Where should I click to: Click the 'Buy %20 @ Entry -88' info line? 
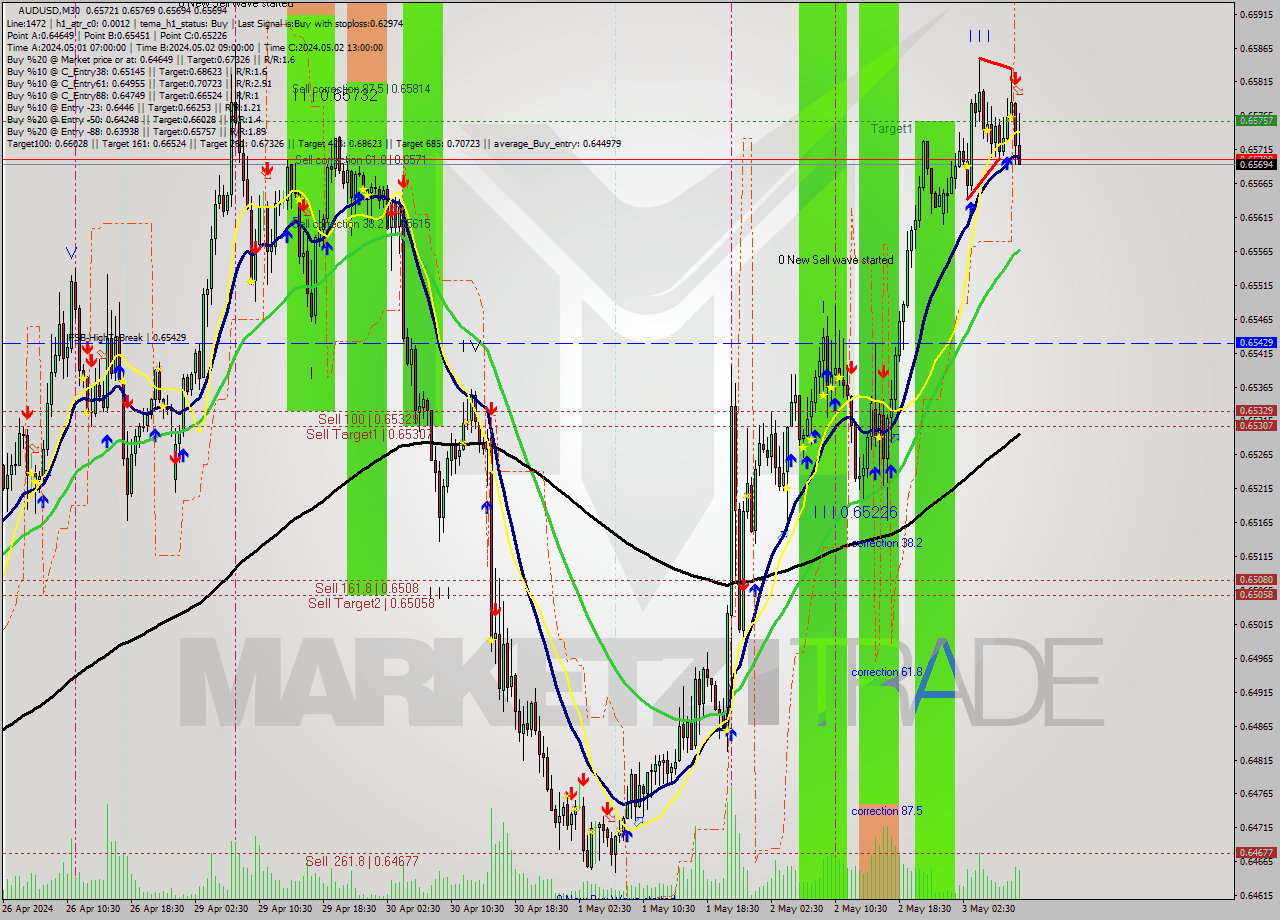tap(136, 131)
